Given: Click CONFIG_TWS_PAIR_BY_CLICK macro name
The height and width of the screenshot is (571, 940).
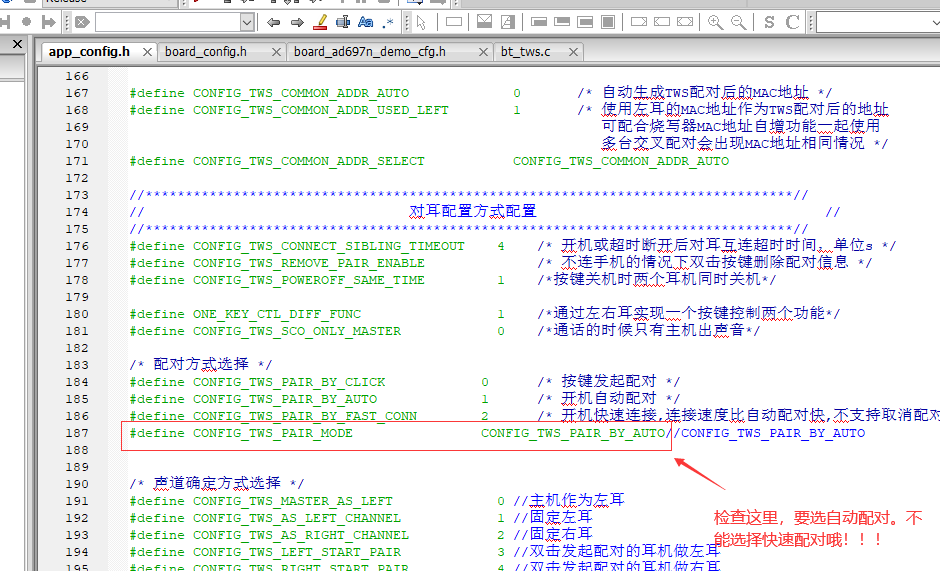Looking at the screenshot, I should pos(289,382).
